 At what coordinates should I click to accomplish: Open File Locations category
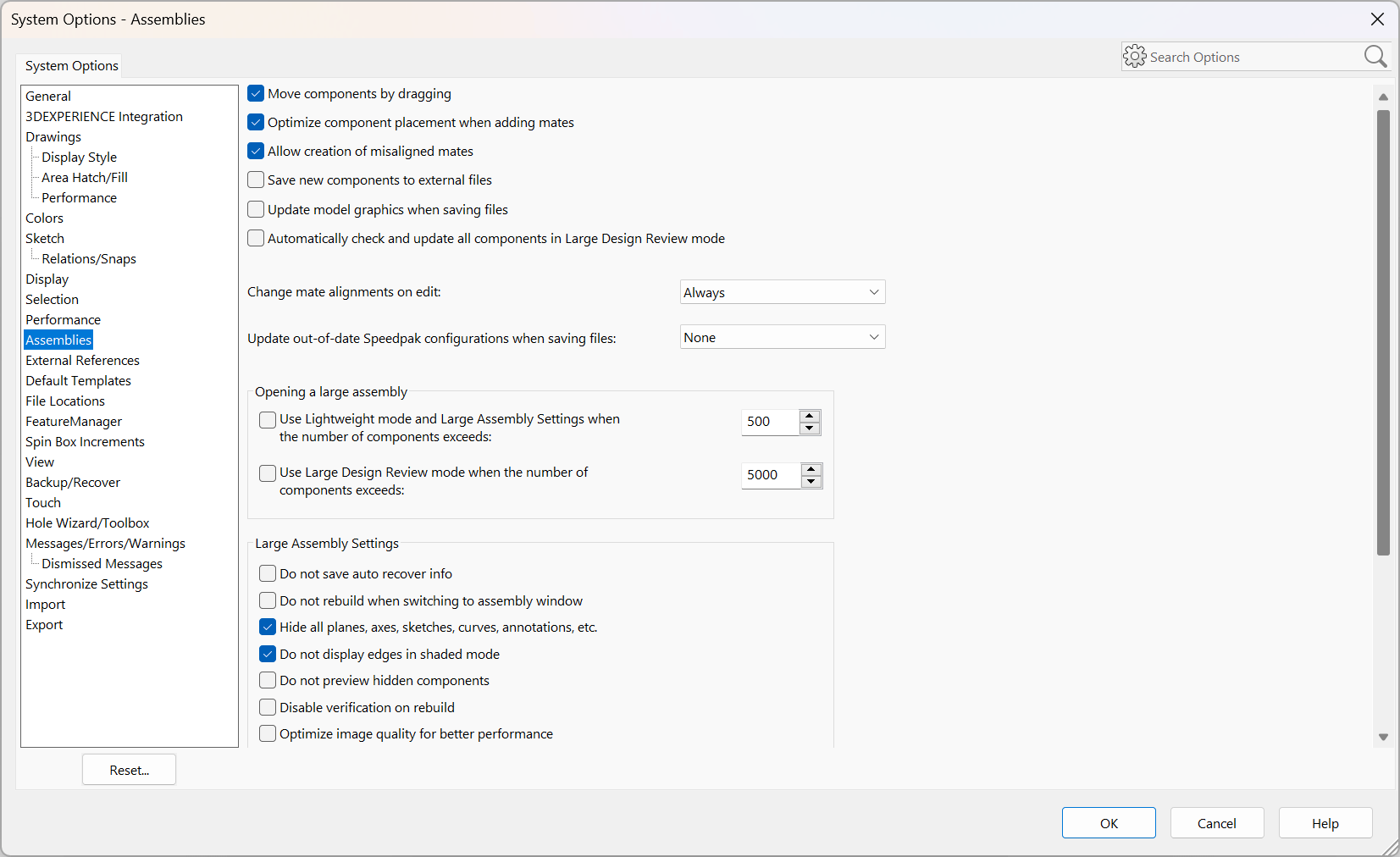(x=65, y=401)
